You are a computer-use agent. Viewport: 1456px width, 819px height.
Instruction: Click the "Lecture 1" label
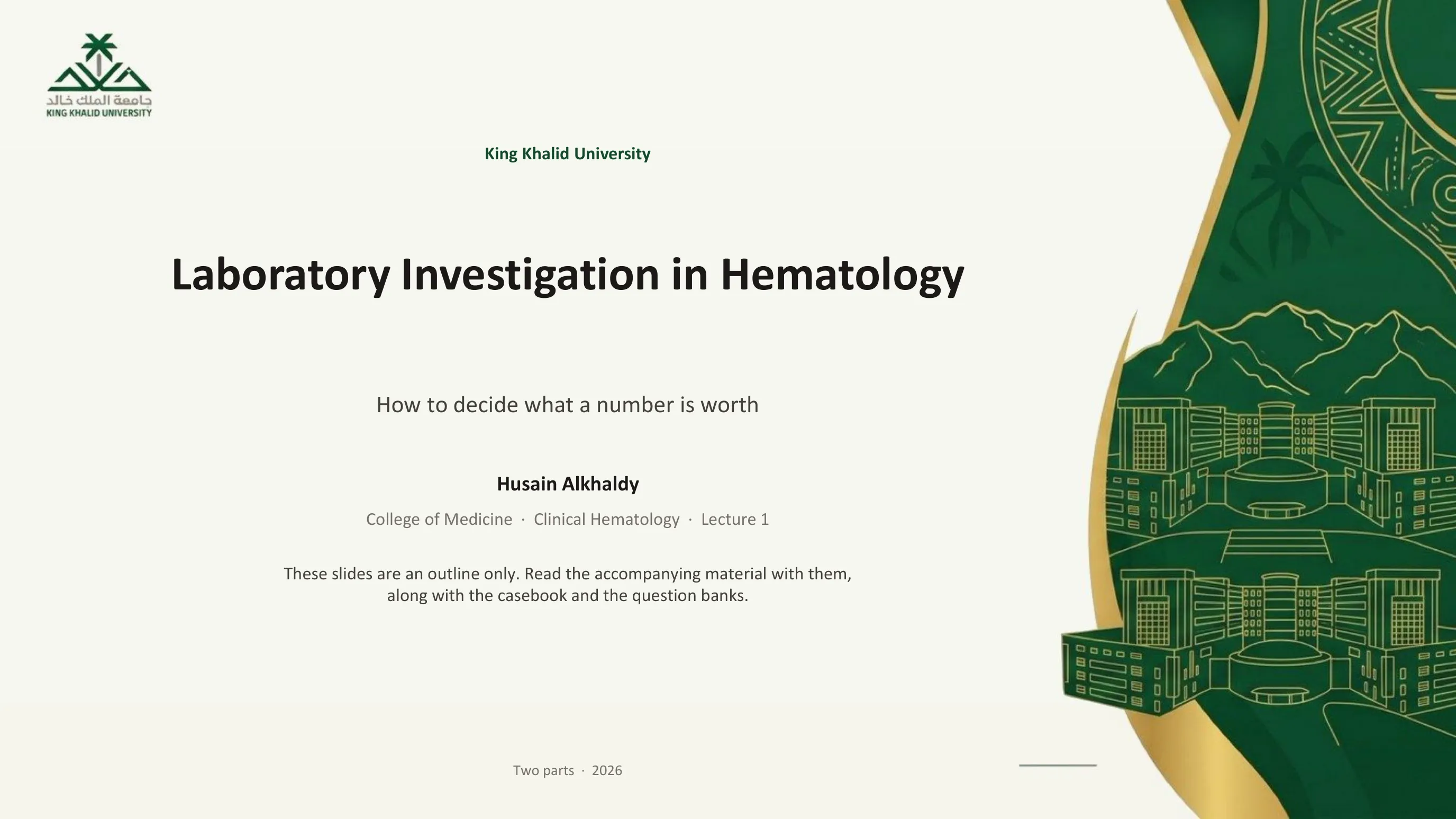pyautogui.click(x=735, y=520)
